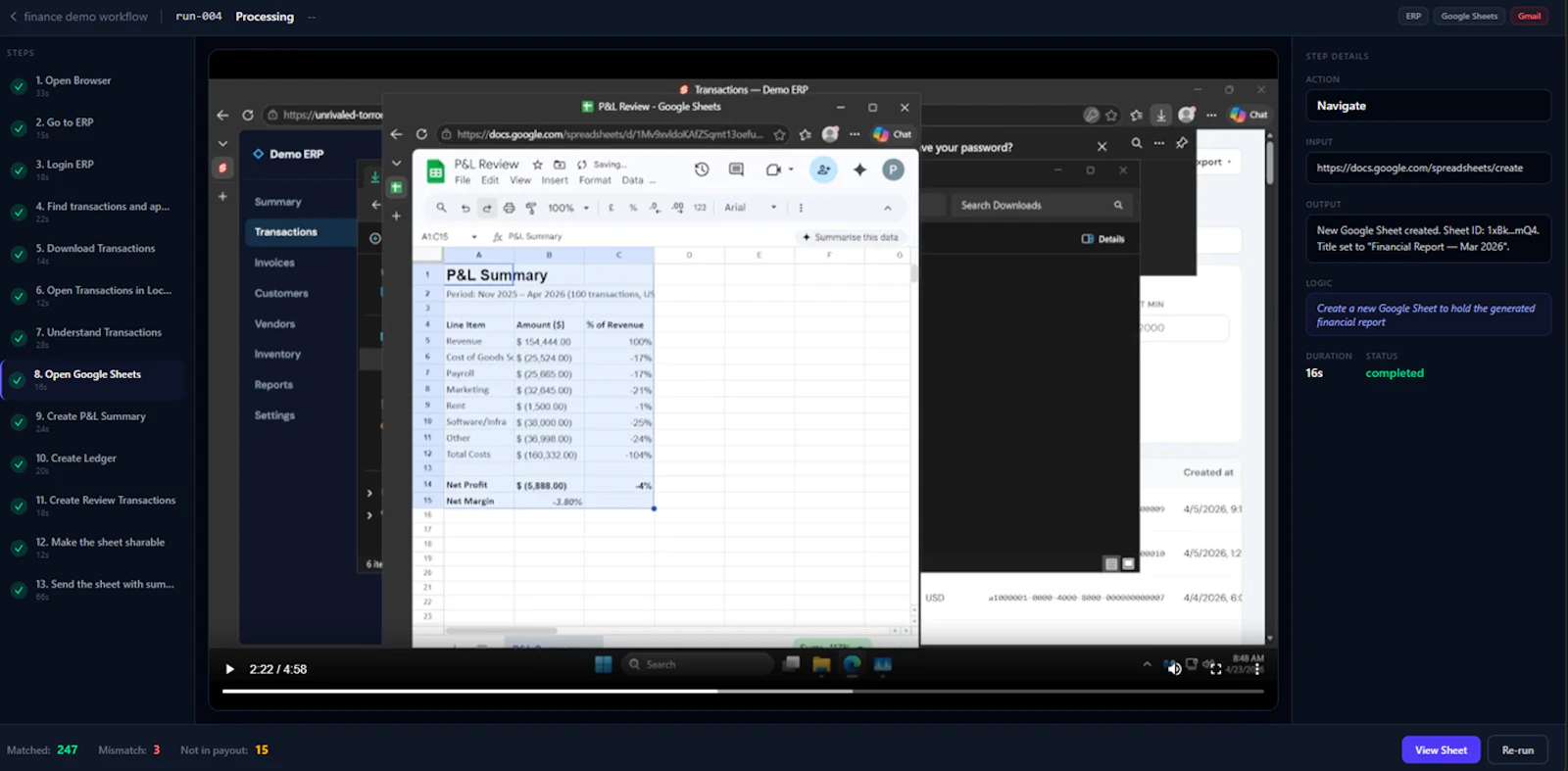Click the Not in payout count 15
Image resolution: width=1568 pixels, height=771 pixels.
262,750
